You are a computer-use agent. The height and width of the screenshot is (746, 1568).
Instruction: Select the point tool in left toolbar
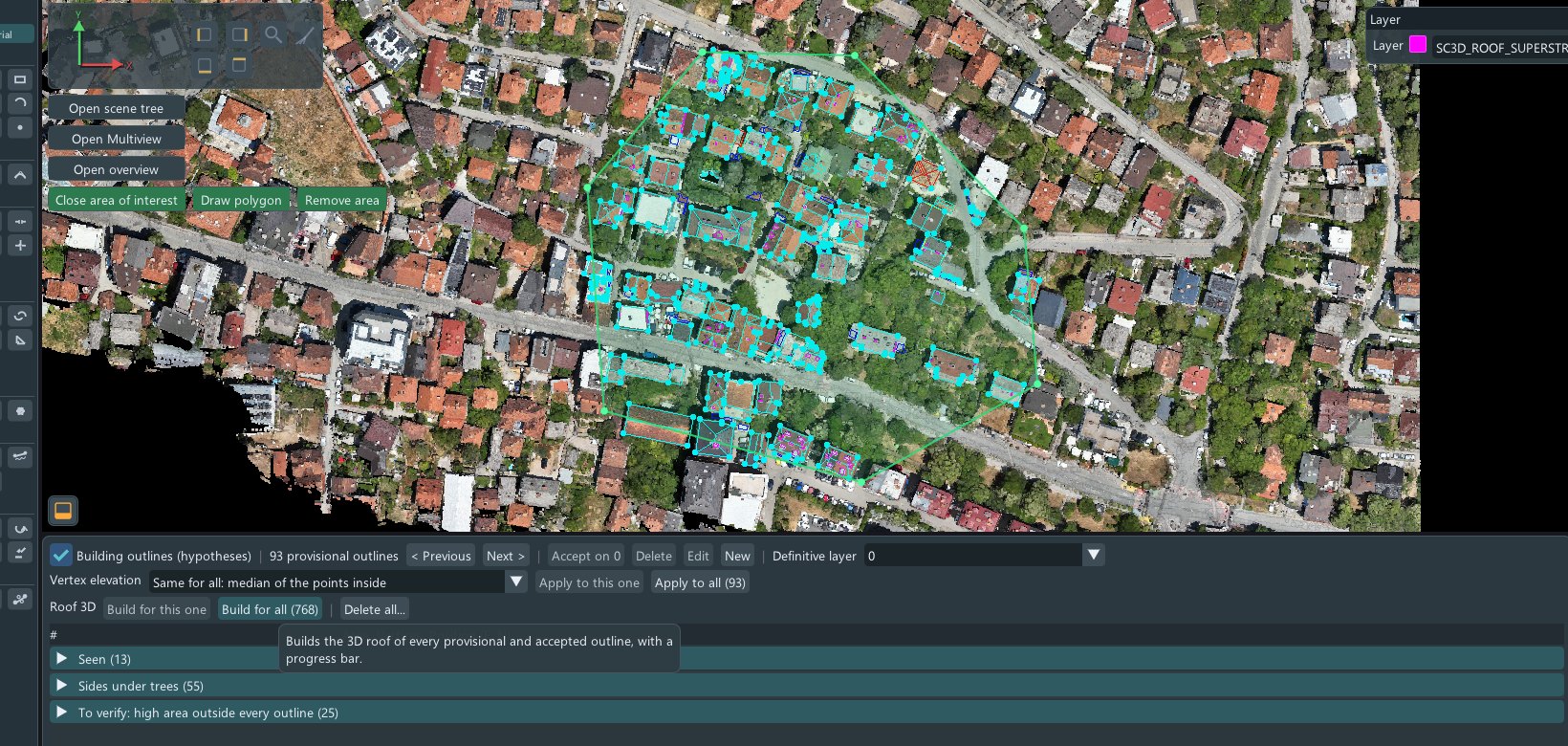pyautogui.click(x=19, y=127)
